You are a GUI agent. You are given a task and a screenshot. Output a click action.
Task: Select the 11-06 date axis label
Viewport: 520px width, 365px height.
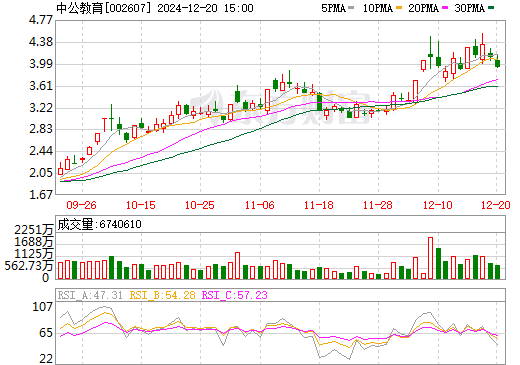[x=259, y=205]
